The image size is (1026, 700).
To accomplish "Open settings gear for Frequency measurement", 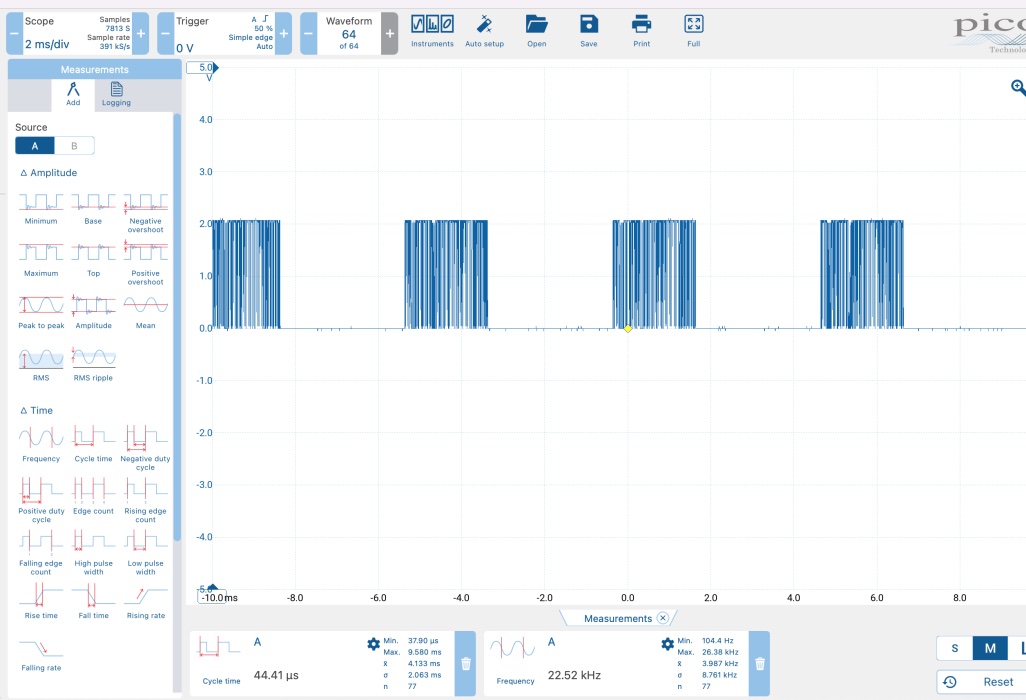I will point(668,645).
